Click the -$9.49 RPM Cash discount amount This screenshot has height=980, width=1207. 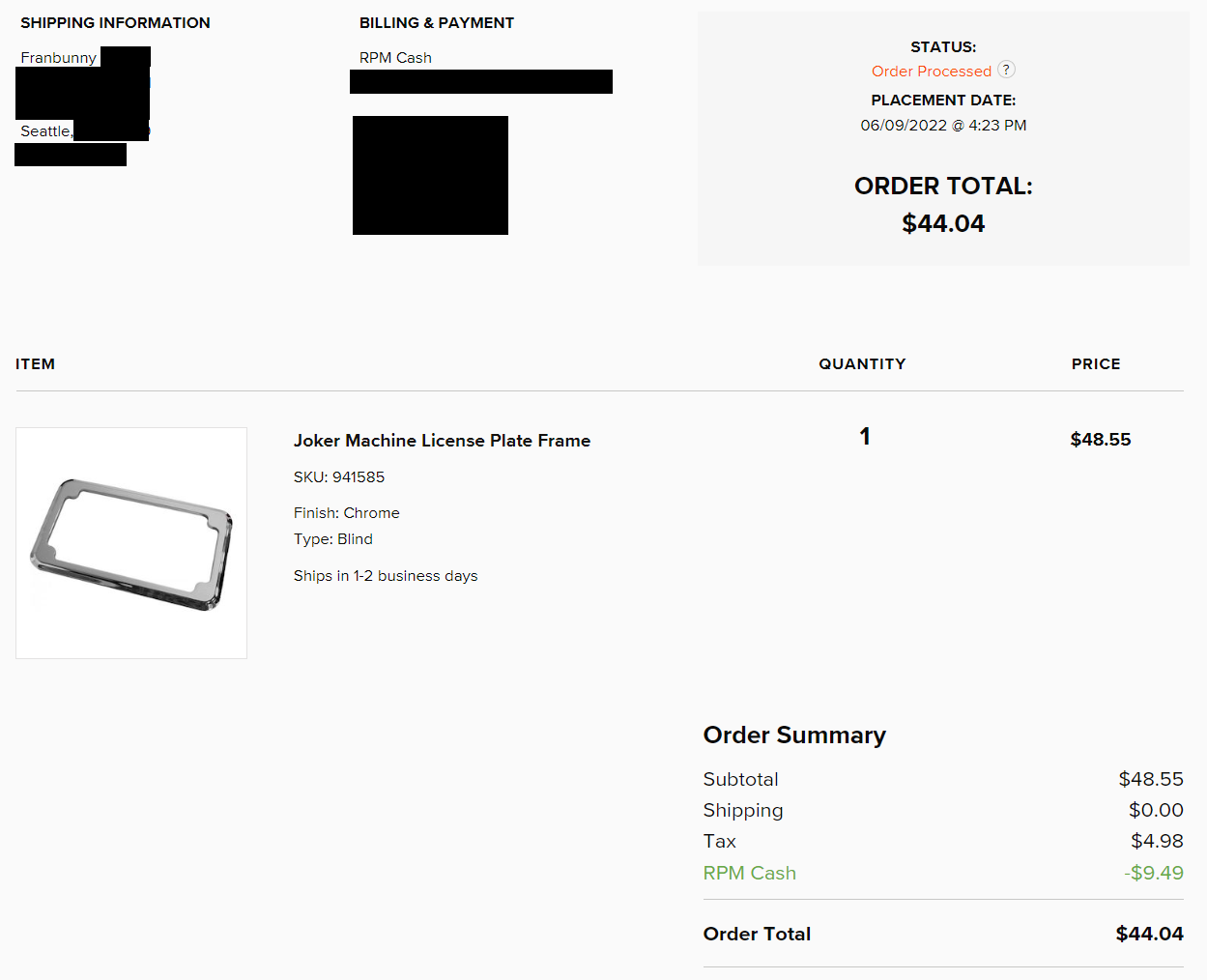pos(1153,873)
